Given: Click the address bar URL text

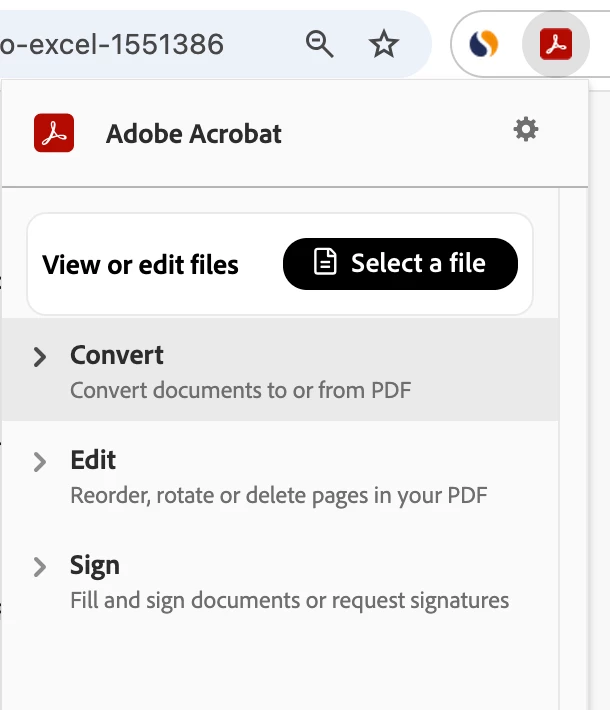Looking at the screenshot, I should click(111, 44).
